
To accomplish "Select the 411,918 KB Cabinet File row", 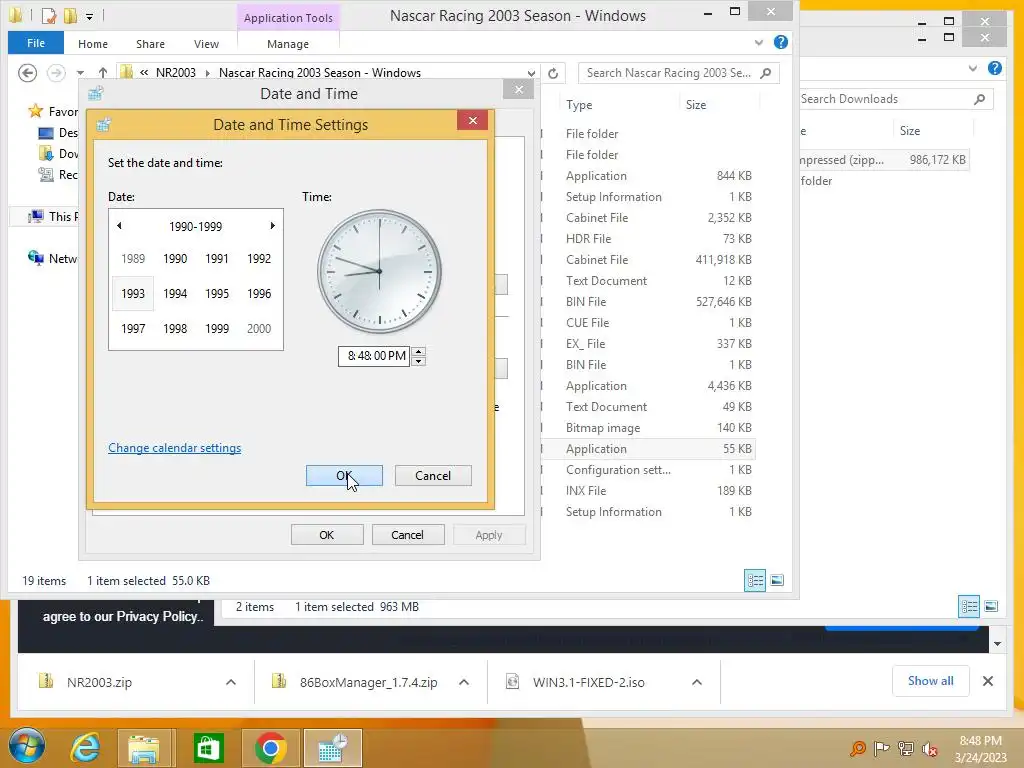I will [x=658, y=260].
